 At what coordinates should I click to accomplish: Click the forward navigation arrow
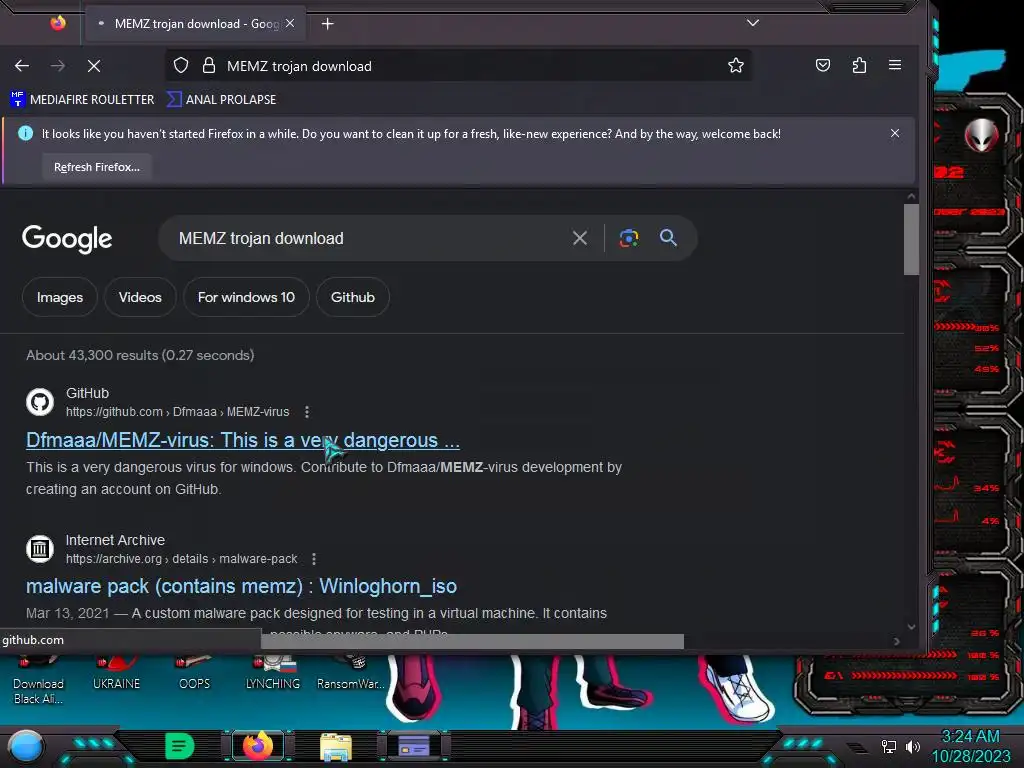(57, 66)
